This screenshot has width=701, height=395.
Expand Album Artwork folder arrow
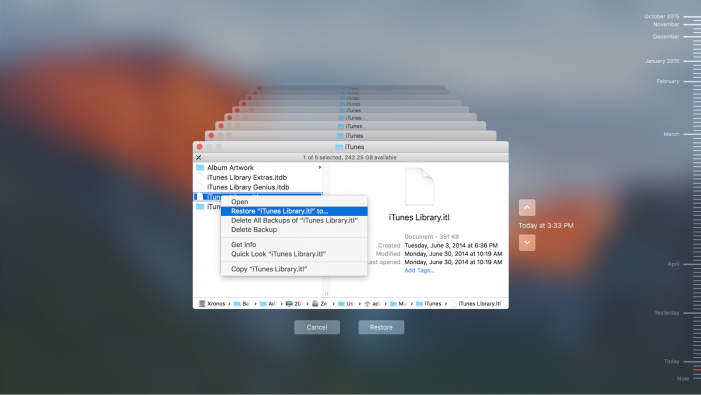point(320,168)
